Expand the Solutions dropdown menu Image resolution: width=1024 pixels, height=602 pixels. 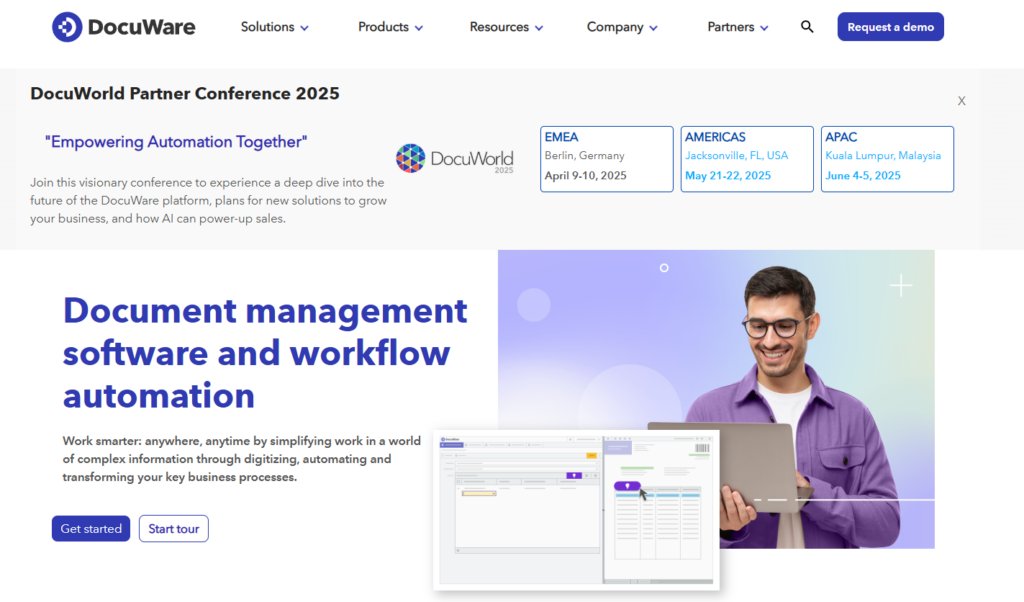coord(274,27)
